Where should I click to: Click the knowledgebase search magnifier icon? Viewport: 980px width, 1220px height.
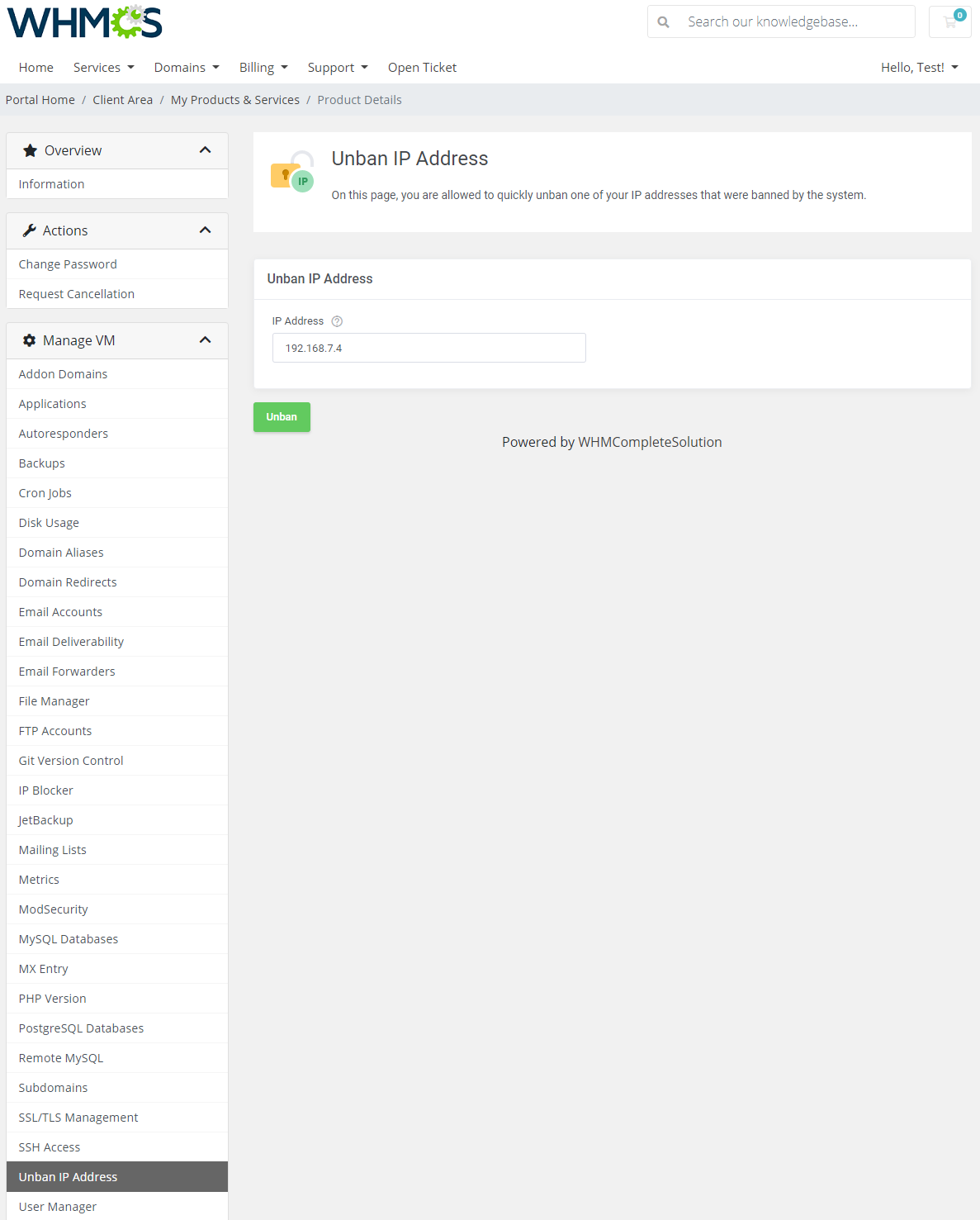[664, 21]
